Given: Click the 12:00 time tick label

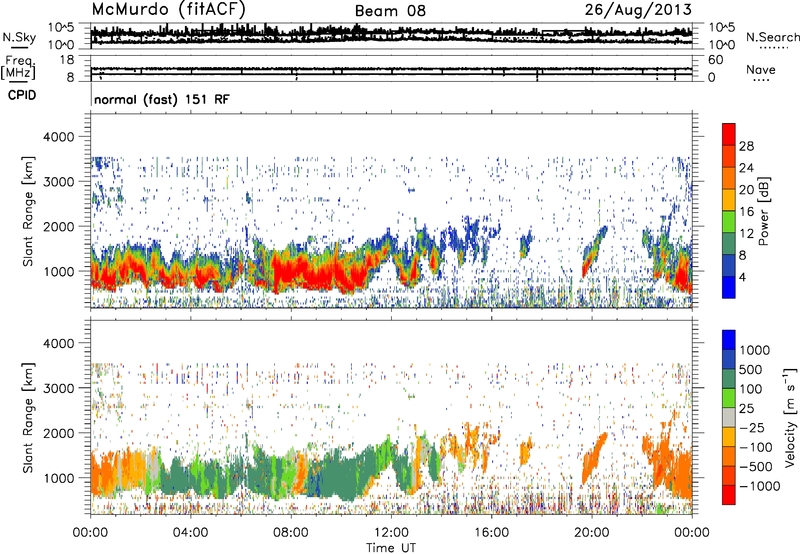Looking at the screenshot, I should pos(391,533).
